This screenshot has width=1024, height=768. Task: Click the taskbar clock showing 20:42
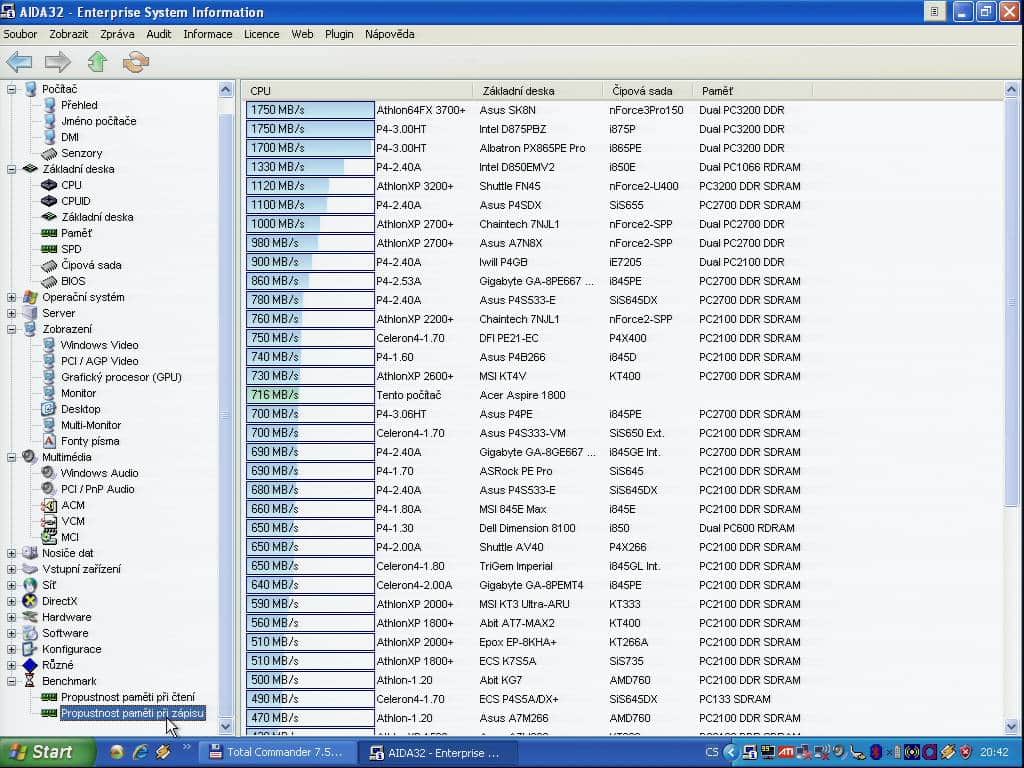coord(994,752)
